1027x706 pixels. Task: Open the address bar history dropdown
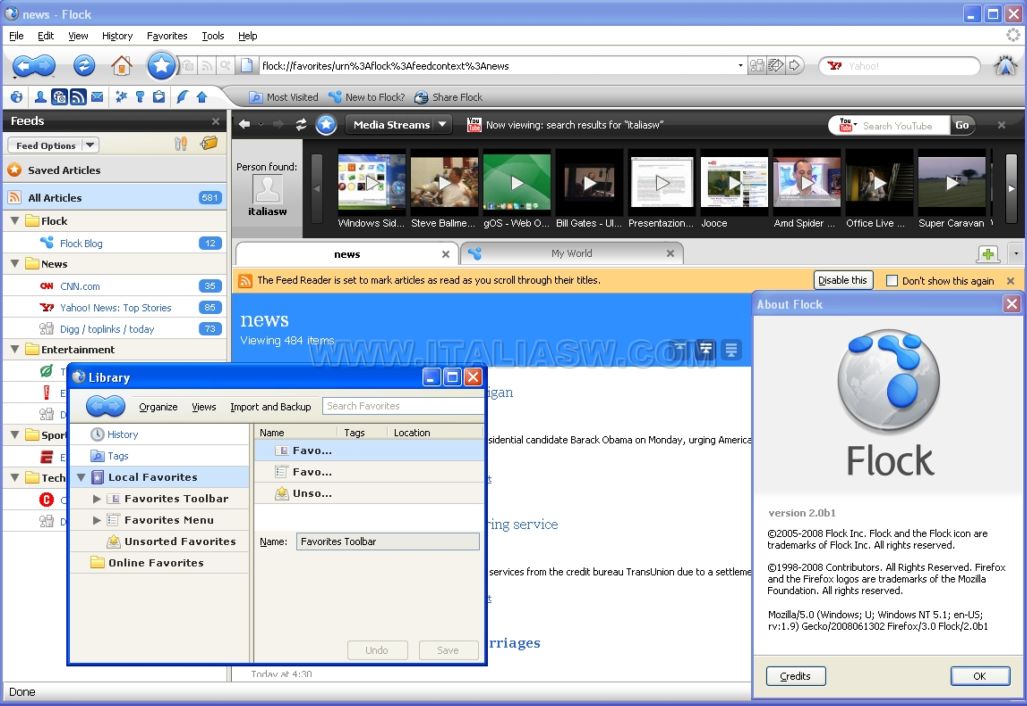740,65
